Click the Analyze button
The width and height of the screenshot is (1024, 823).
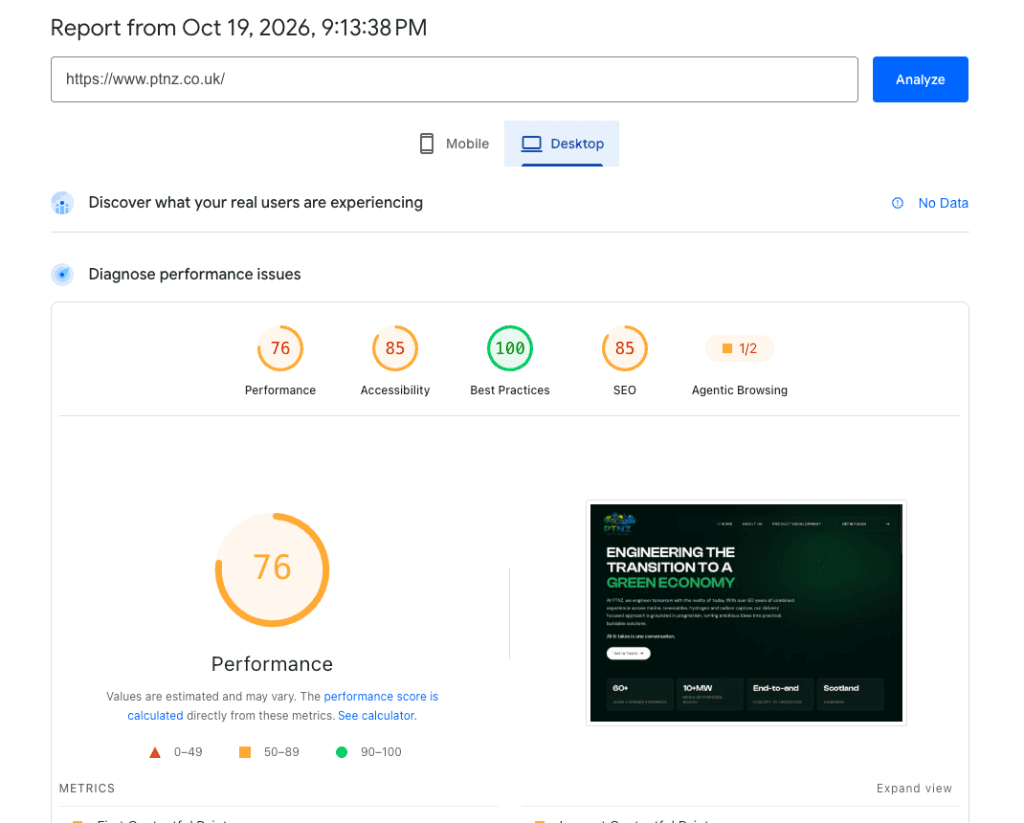coord(920,79)
